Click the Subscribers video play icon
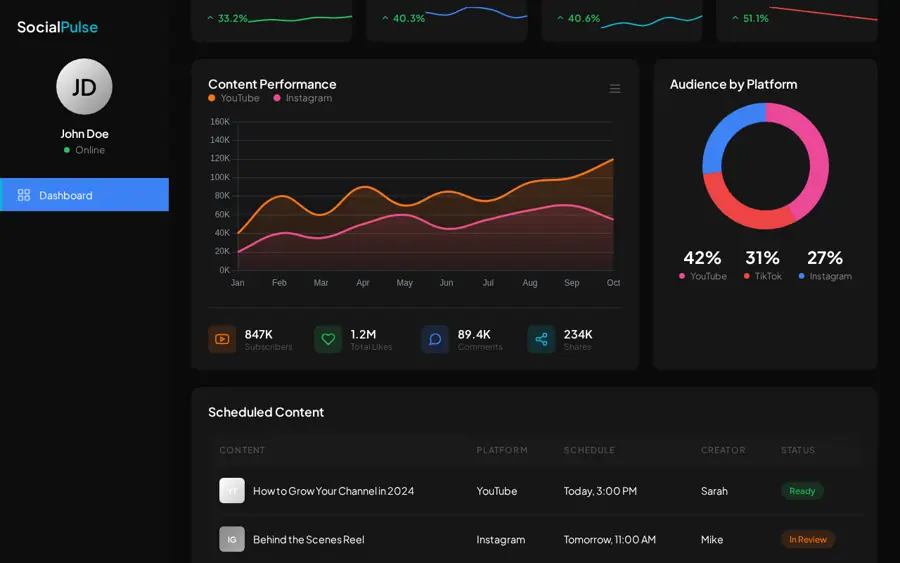Viewport: 900px width, 563px height. pos(222,339)
